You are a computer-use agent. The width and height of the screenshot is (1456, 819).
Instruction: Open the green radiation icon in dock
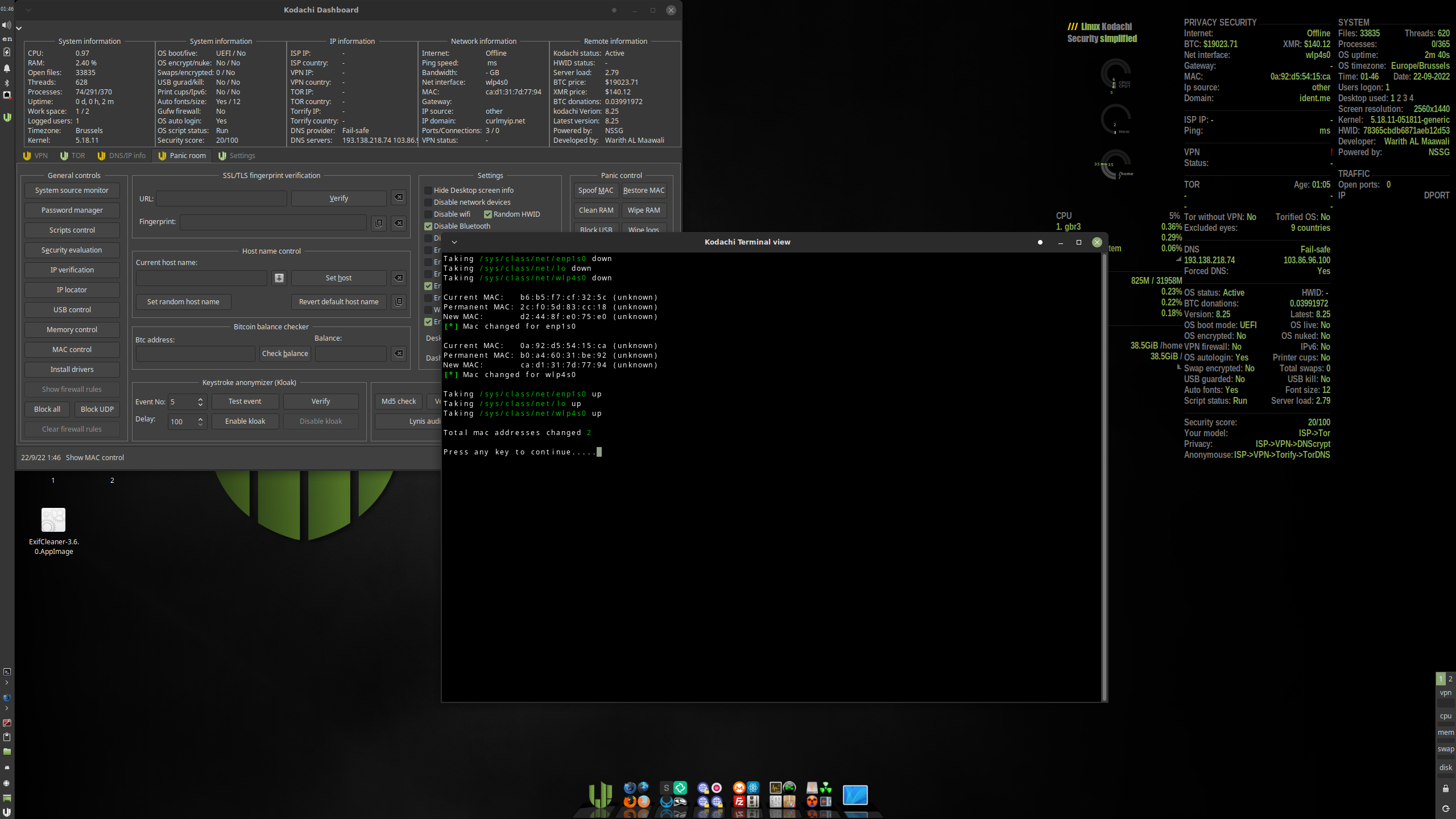(x=826, y=789)
